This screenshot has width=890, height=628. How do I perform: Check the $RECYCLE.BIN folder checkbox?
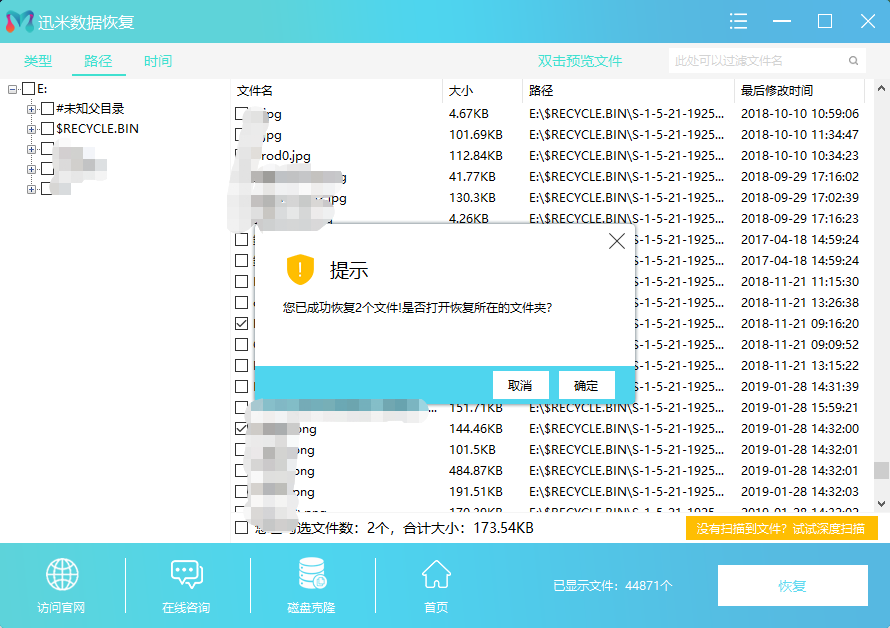tap(47, 129)
